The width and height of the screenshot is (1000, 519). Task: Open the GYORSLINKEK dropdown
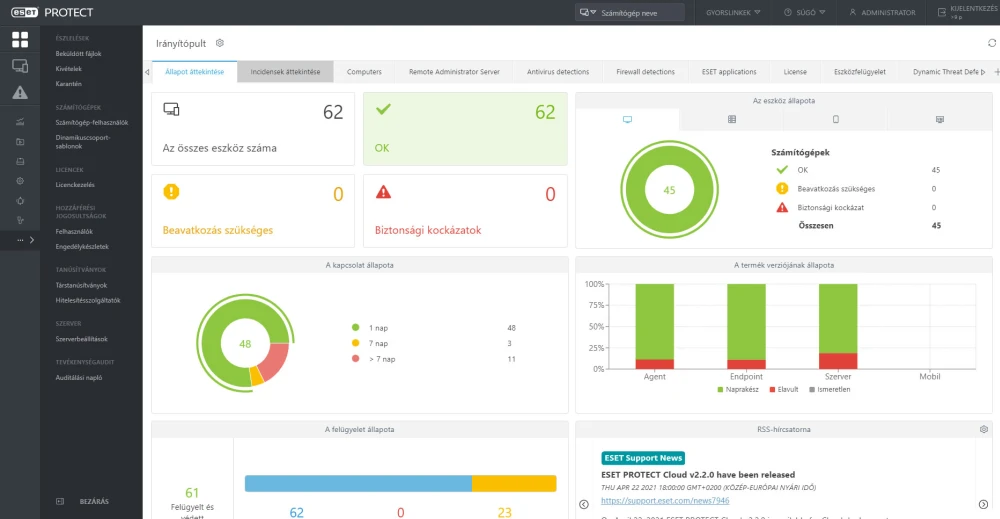click(733, 12)
